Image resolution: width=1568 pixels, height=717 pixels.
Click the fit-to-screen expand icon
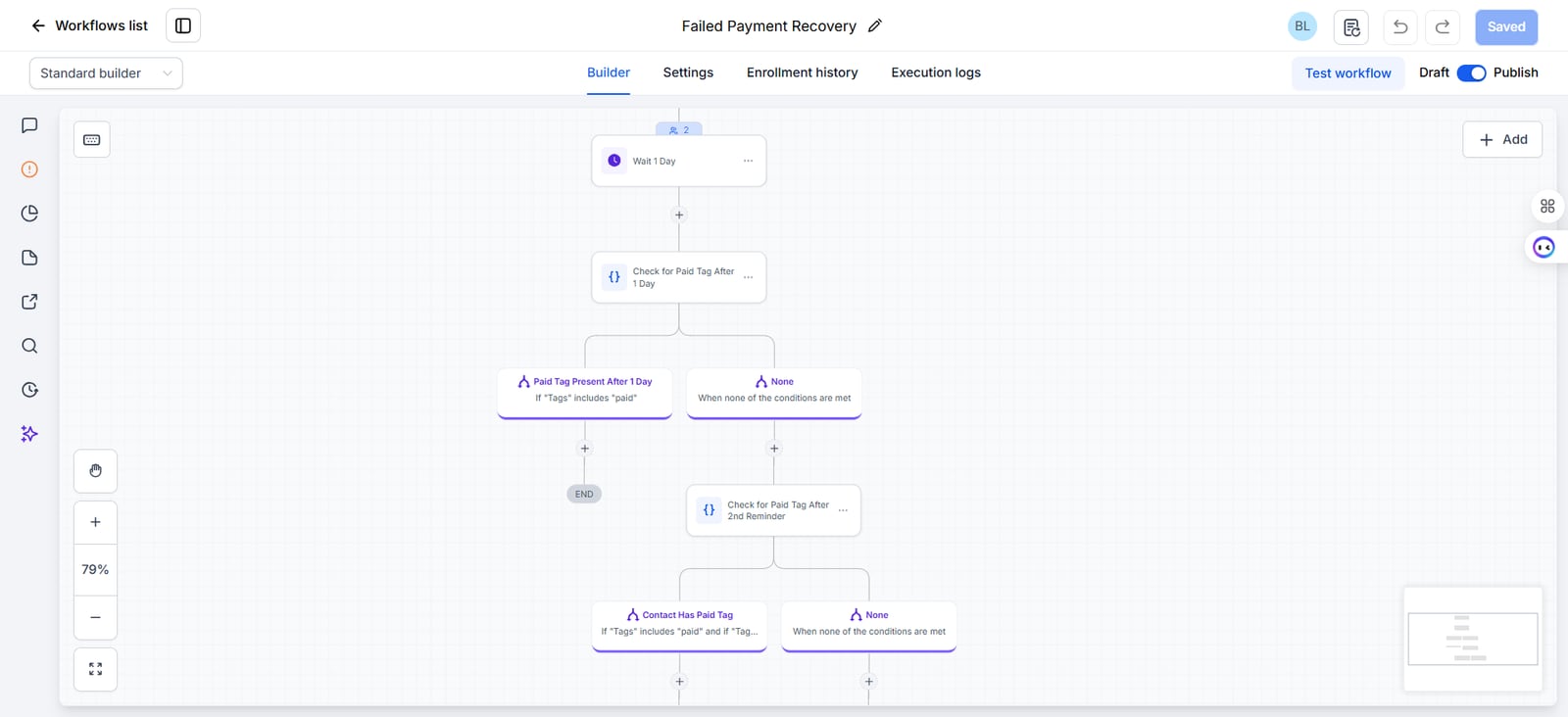point(95,669)
